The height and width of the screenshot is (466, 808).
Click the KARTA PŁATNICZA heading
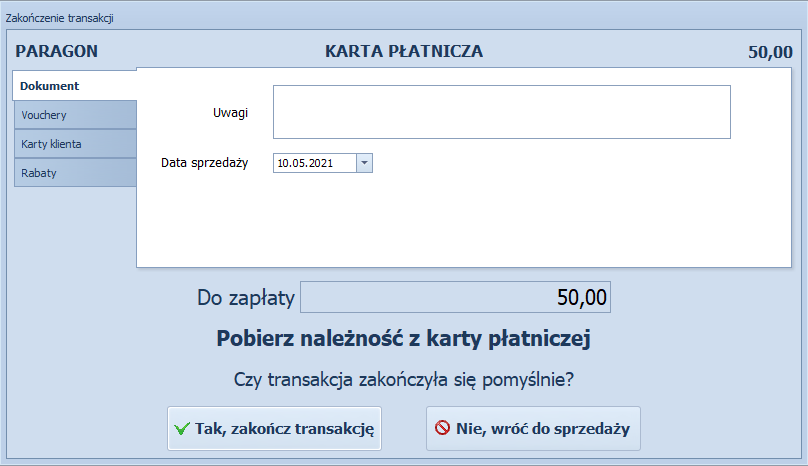pyautogui.click(x=404, y=51)
